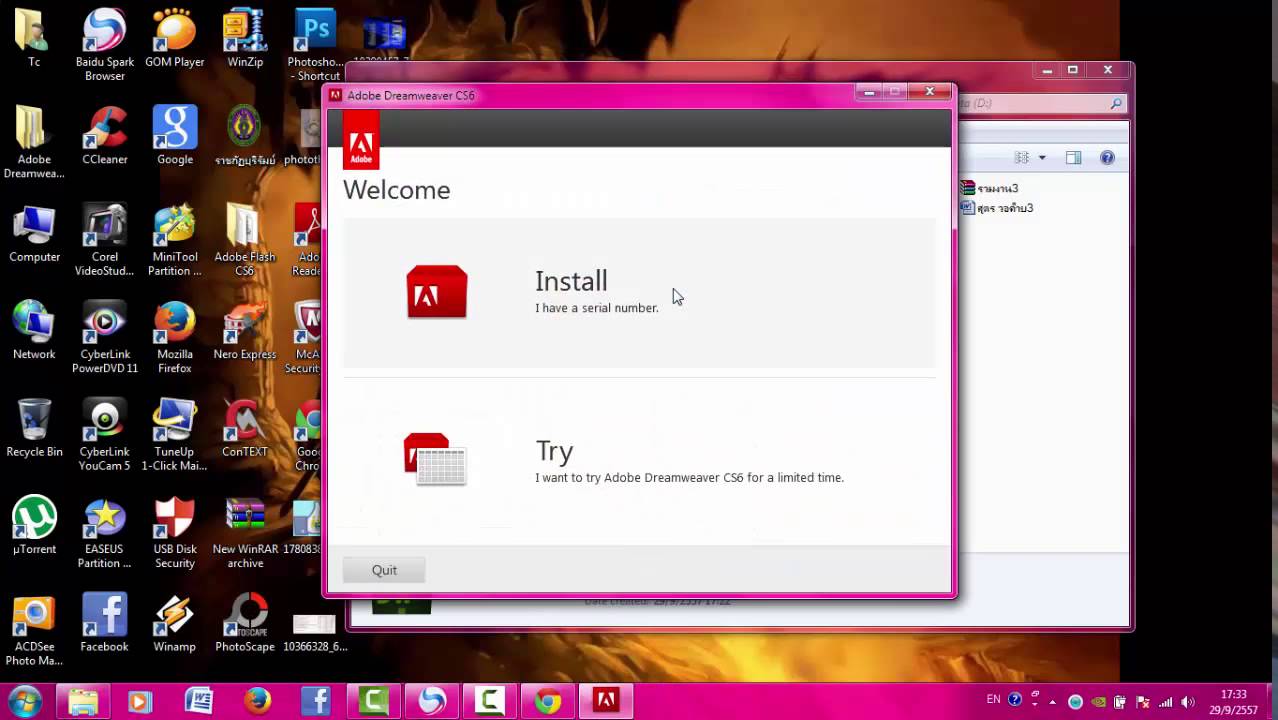Select สูตร รอด้าบ3 file in Explorer window
Image resolution: width=1278 pixels, height=720 pixels.
[x=997, y=208]
